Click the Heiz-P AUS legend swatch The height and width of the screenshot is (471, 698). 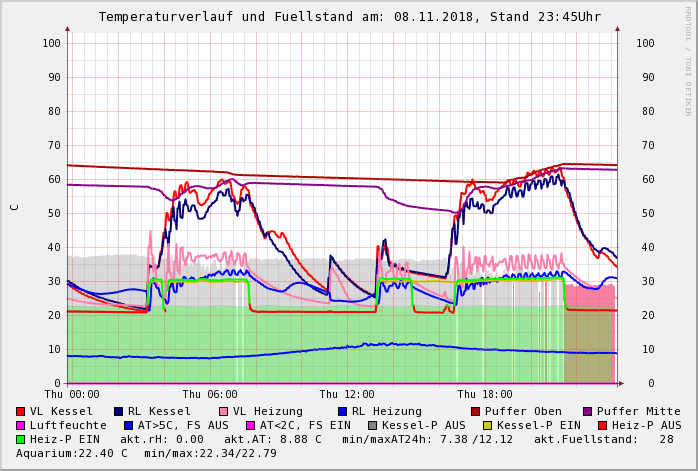point(602,426)
